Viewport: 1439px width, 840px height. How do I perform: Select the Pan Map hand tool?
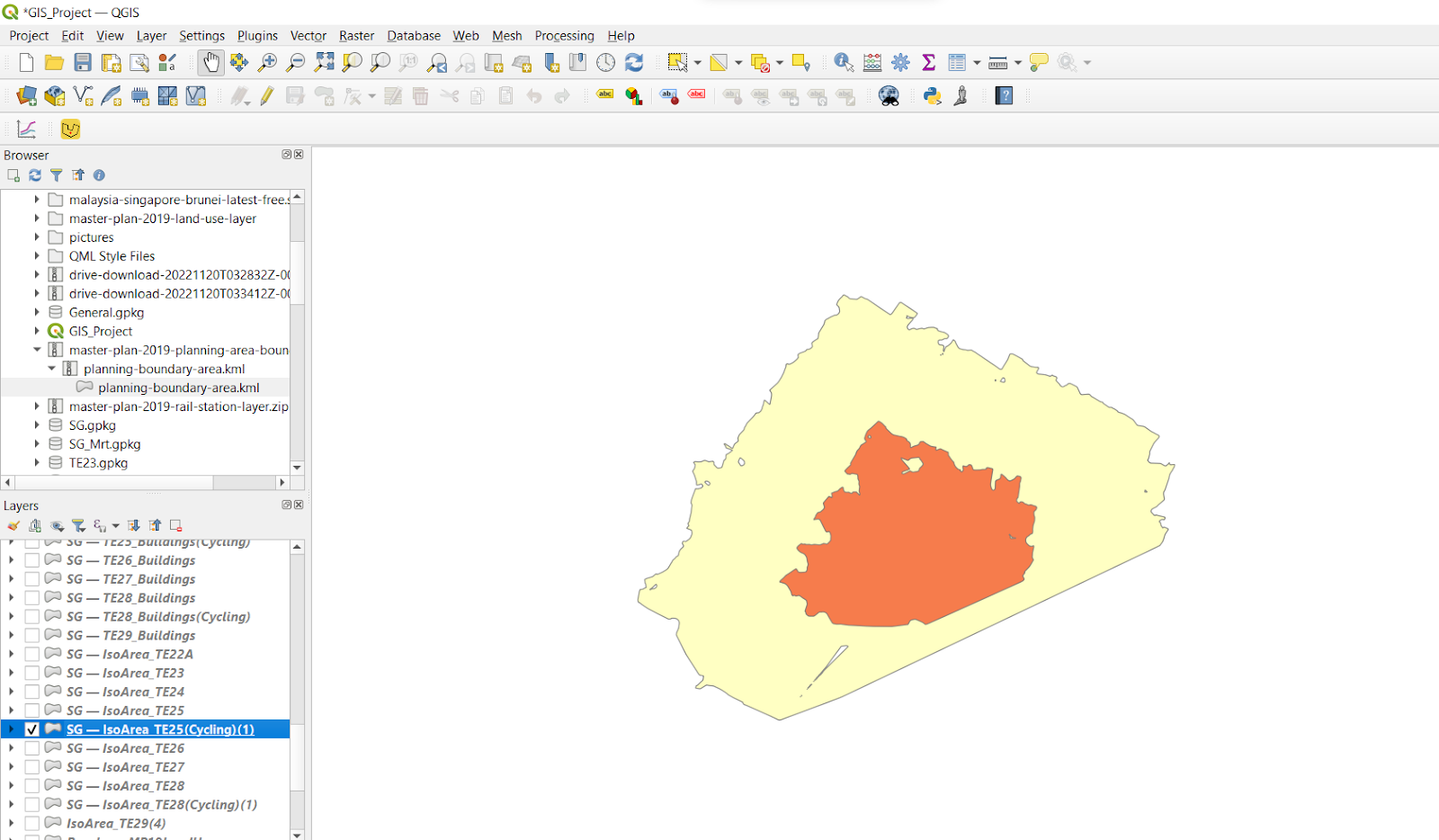click(x=210, y=62)
